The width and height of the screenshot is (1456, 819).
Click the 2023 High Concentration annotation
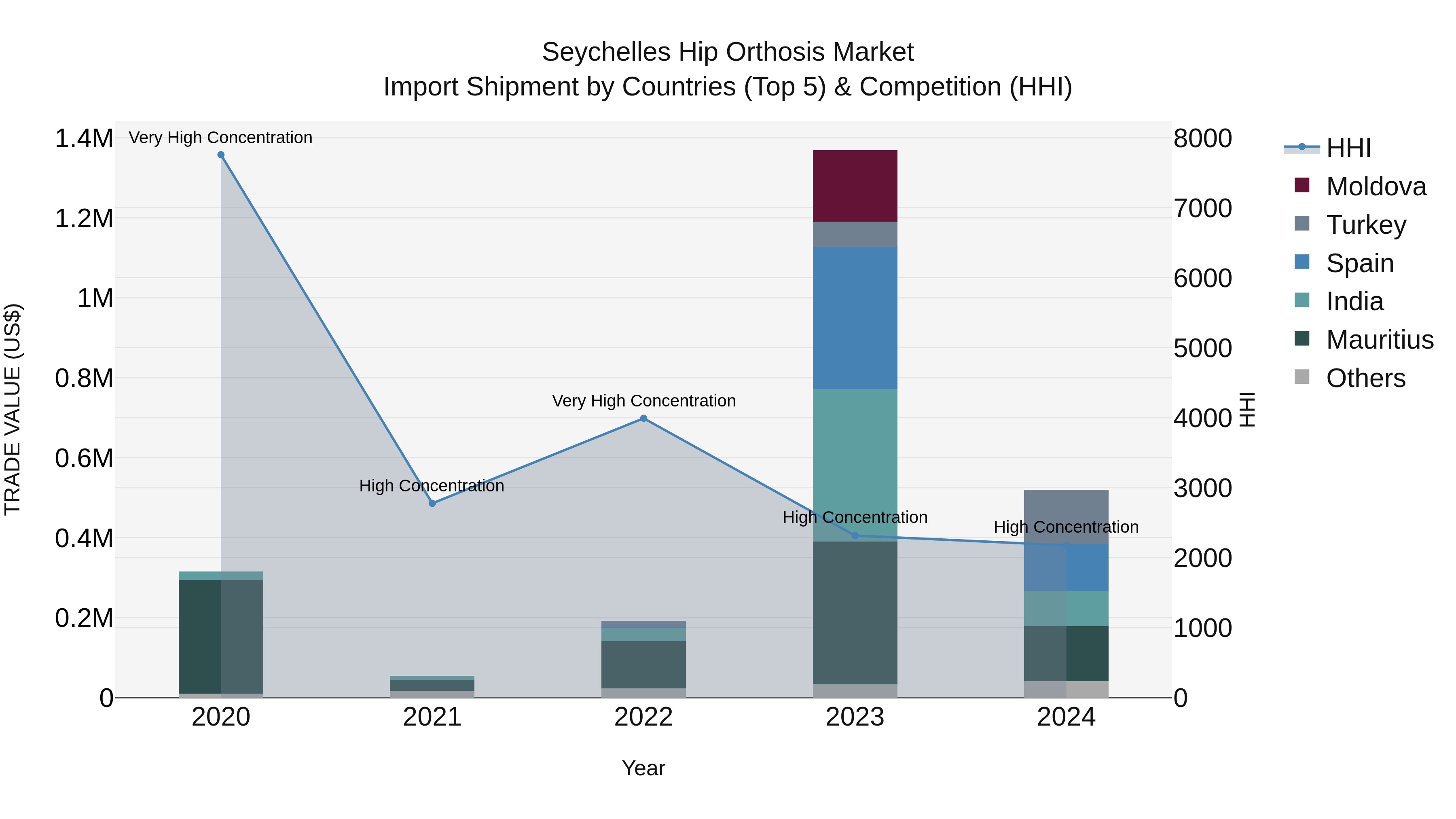click(855, 517)
